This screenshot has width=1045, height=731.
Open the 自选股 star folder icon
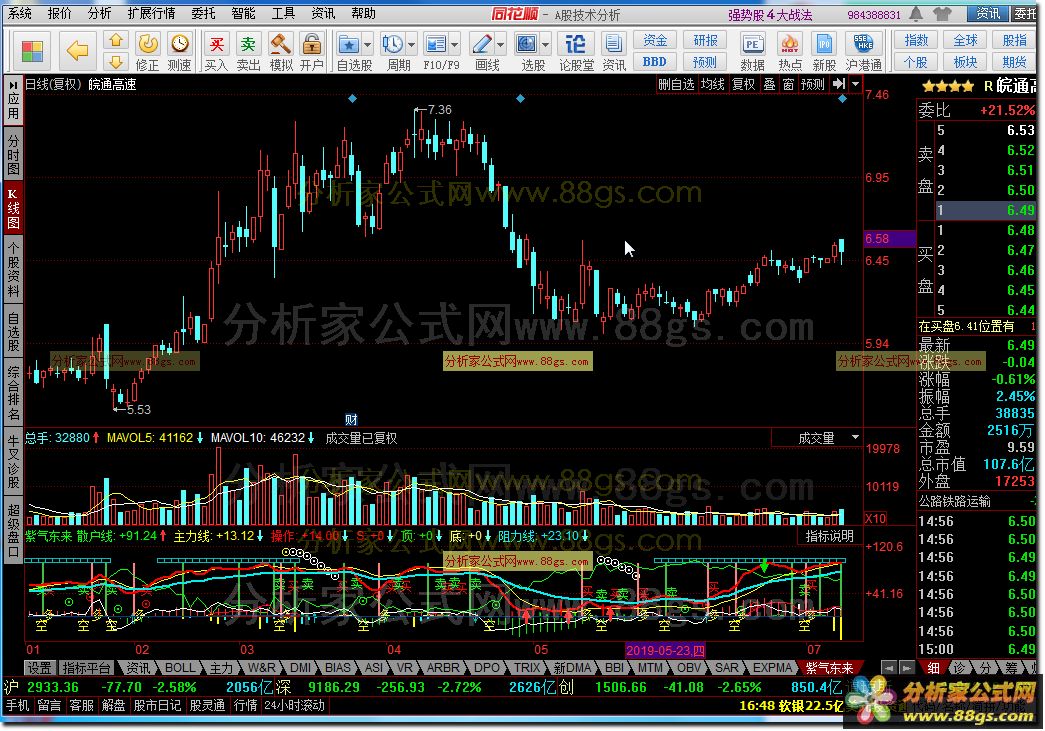pos(349,45)
